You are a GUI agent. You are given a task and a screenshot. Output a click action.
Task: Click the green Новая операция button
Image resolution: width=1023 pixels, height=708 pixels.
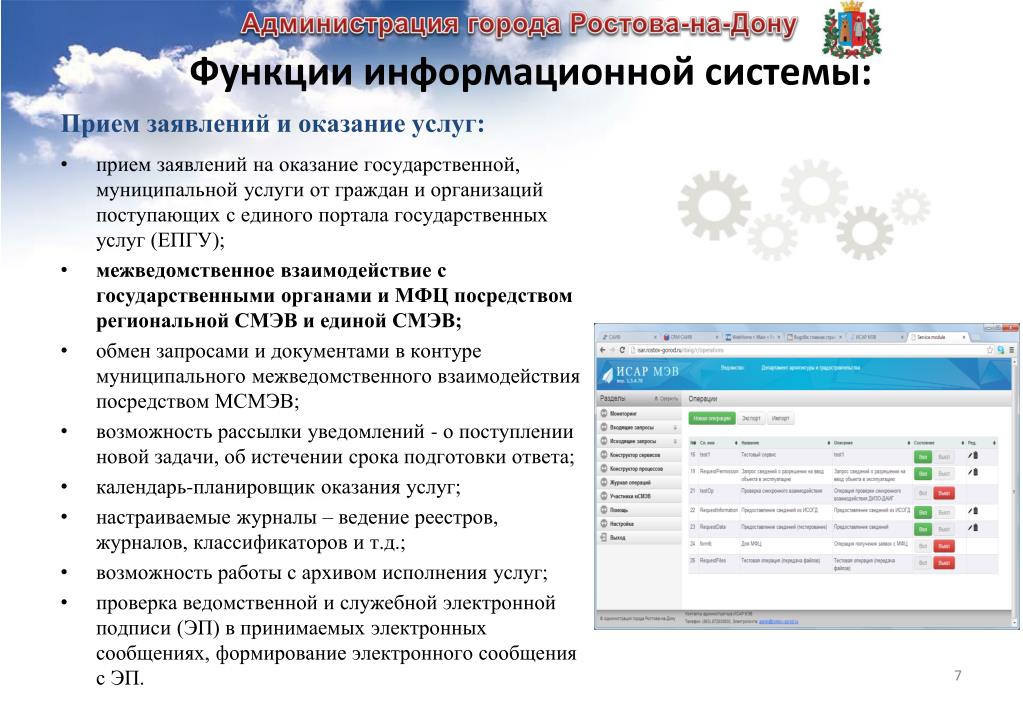pyautogui.click(x=712, y=418)
